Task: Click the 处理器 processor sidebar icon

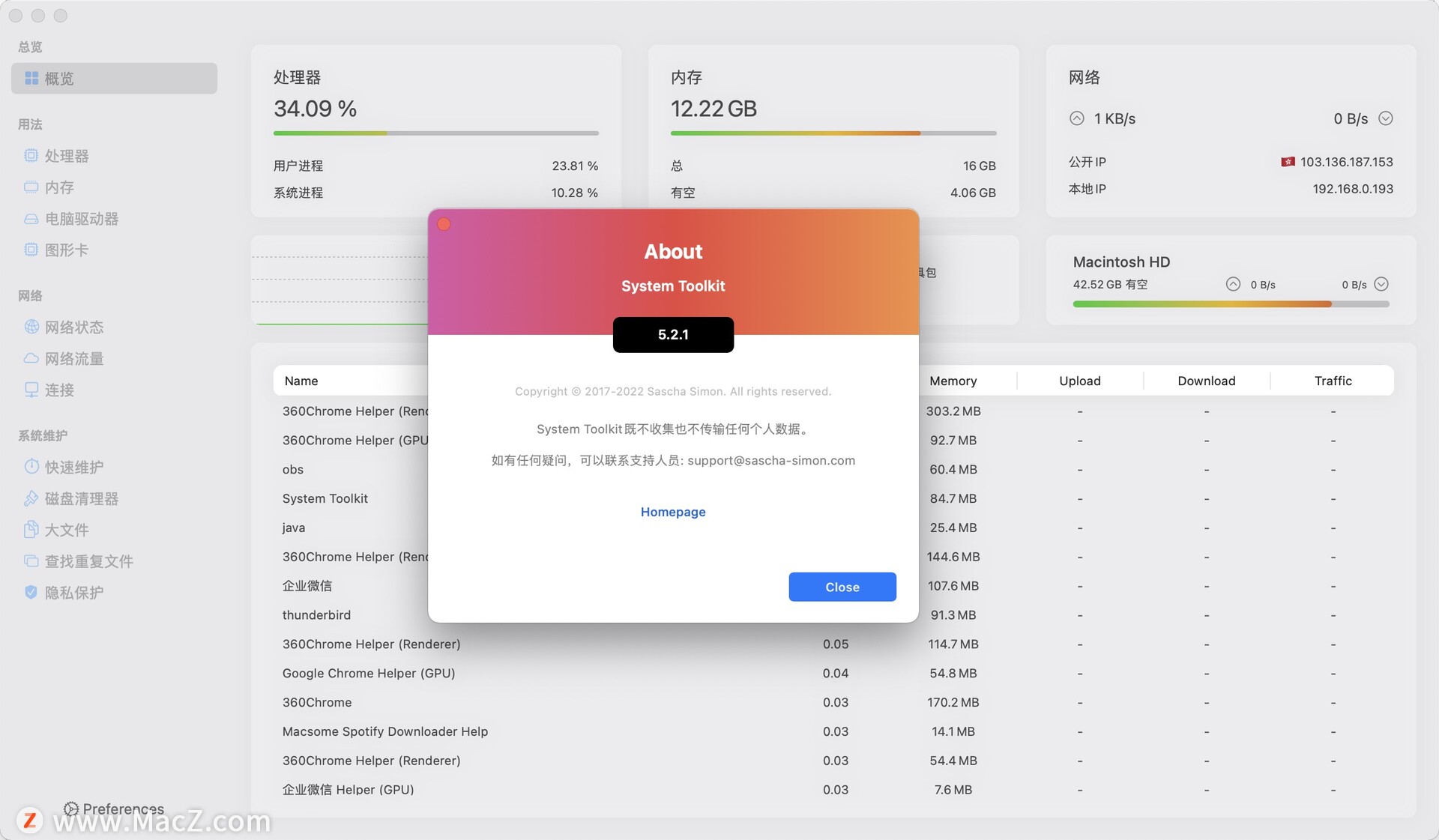Action: point(31,156)
